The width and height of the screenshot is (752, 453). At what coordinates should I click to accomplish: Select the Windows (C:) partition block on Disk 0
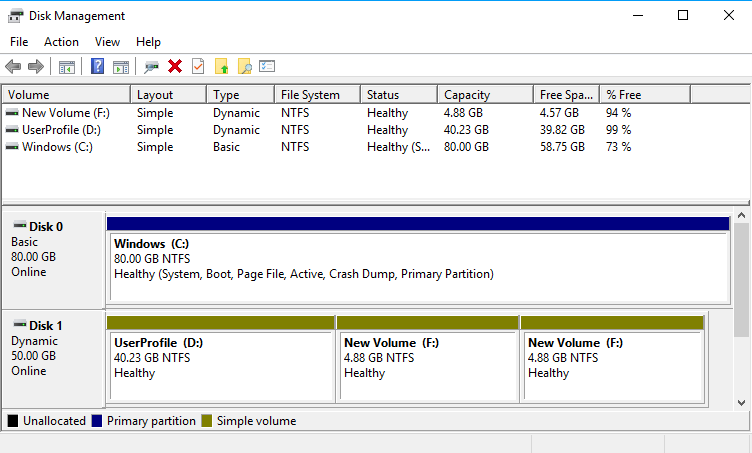(x=418, y=266)
